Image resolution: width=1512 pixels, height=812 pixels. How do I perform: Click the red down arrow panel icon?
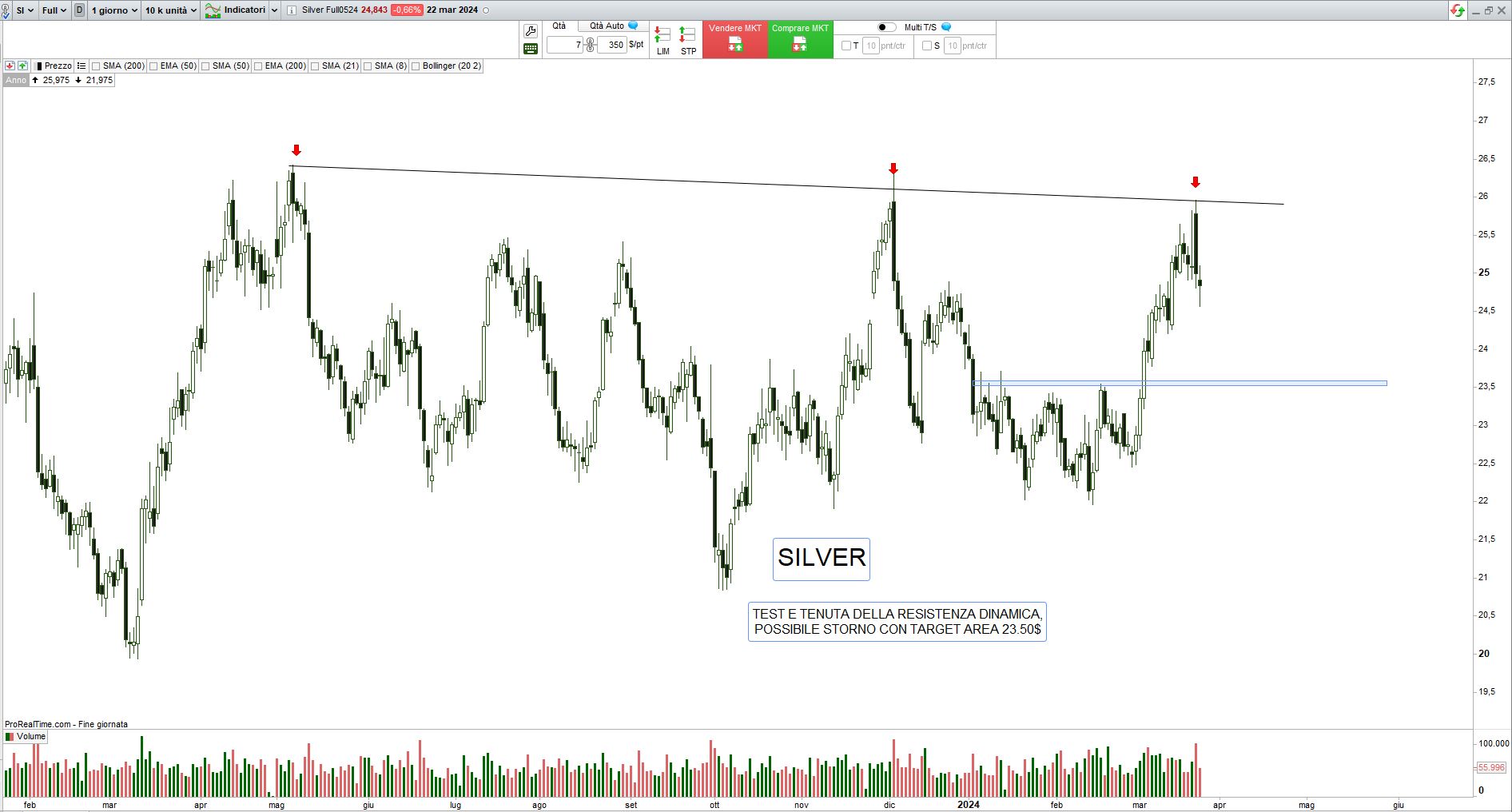pos(10,66)
